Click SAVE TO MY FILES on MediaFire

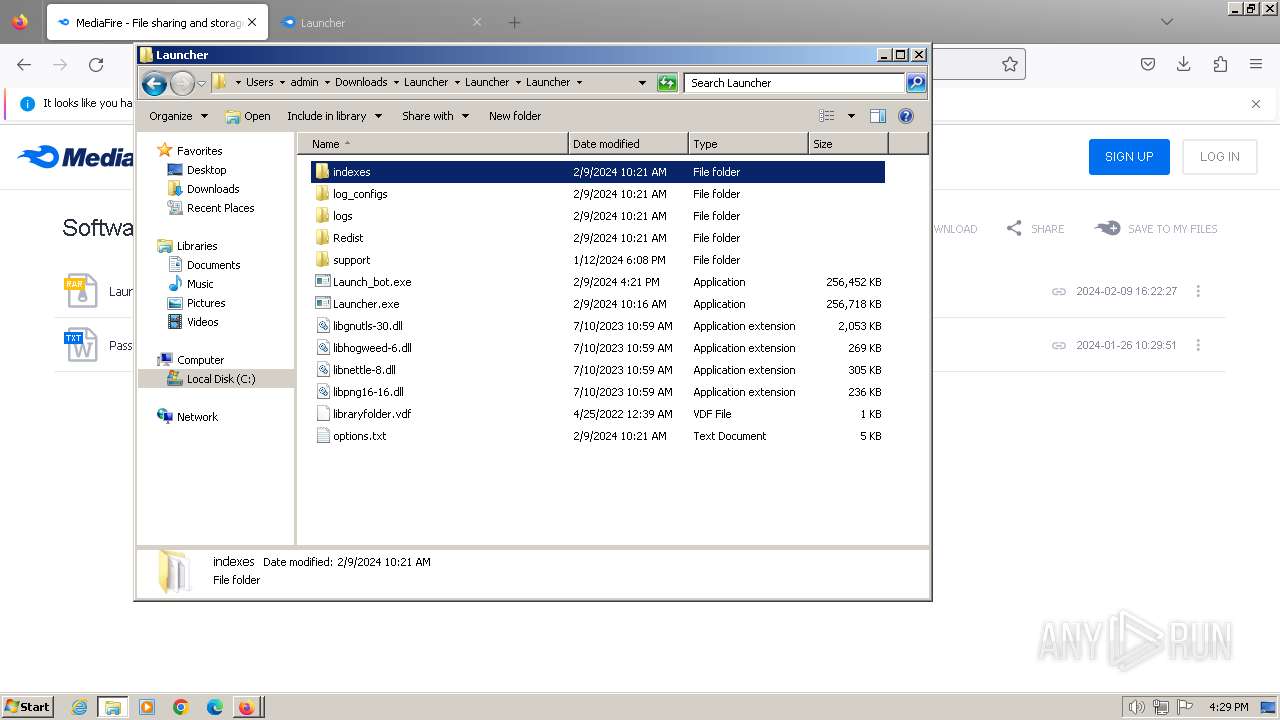(x=1157, y=229)
